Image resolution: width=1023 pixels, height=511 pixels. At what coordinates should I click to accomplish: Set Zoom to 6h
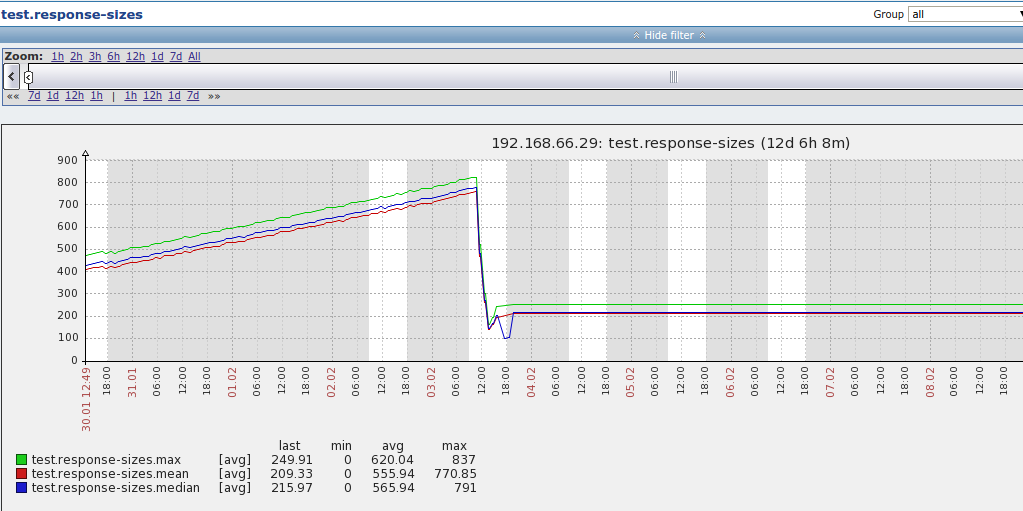click(114, 56)
